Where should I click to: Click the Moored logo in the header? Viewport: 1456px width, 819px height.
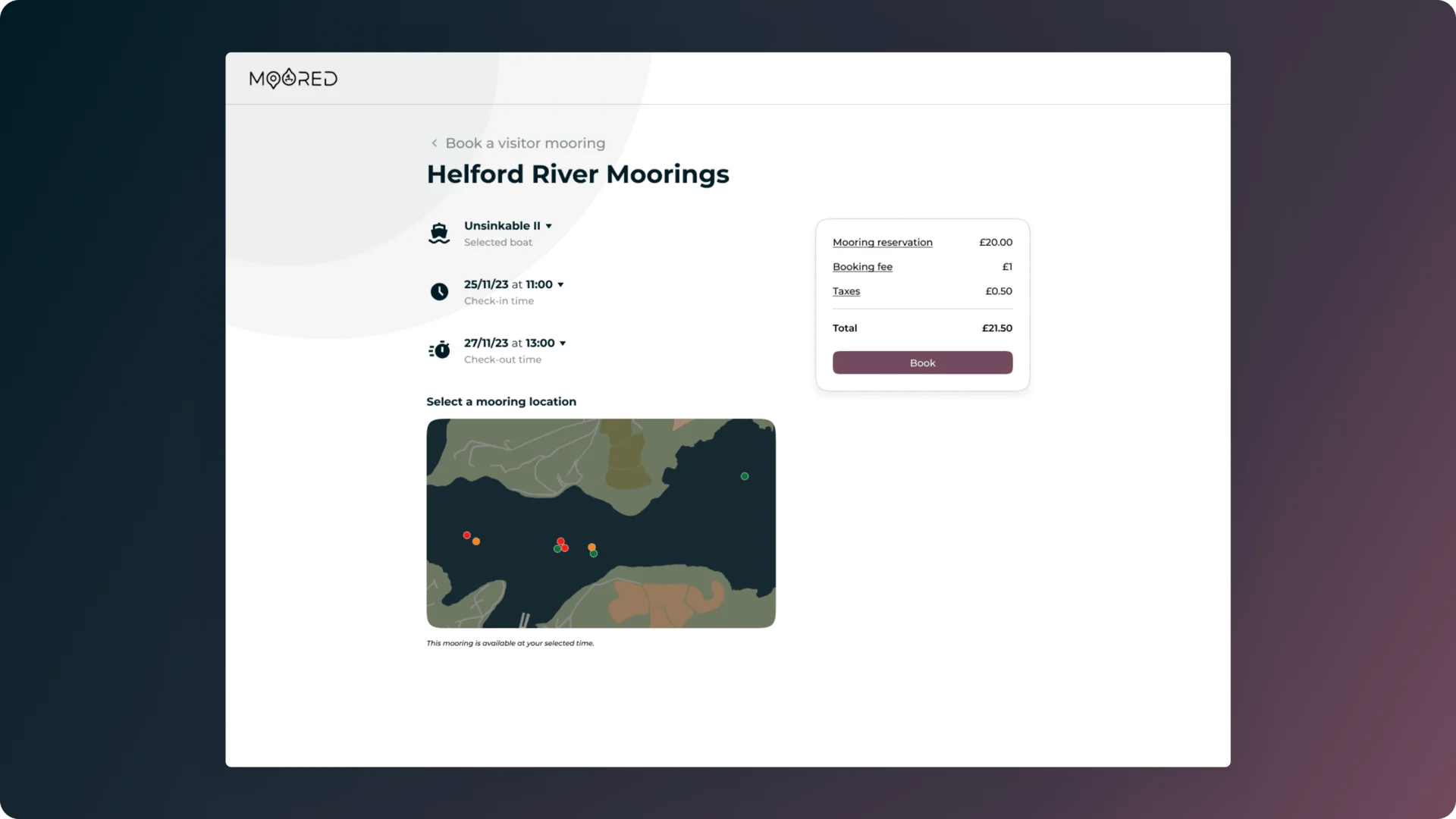pos(293,78)
